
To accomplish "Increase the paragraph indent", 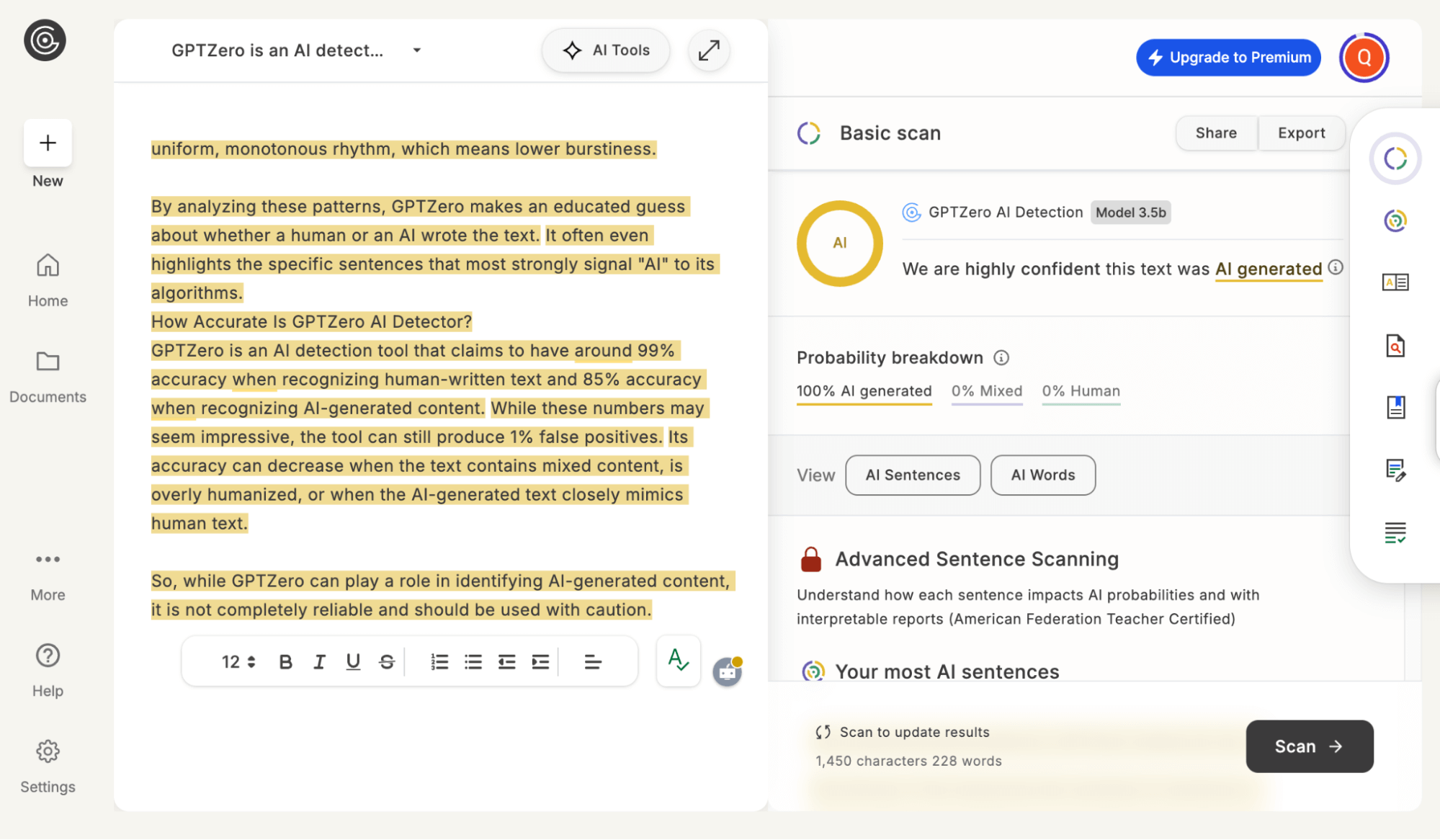I will 540,662.
